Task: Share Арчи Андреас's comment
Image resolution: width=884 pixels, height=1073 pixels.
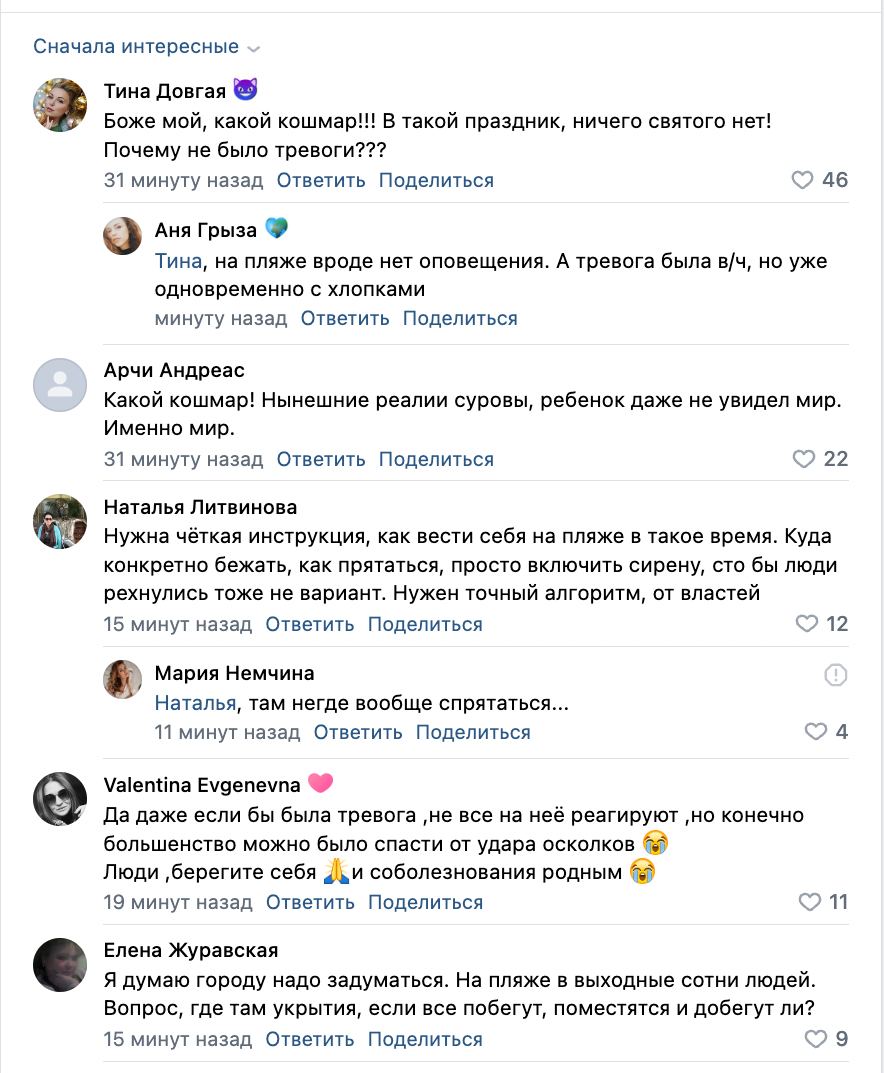Action: pyautogui.click(x=436, y=460)
